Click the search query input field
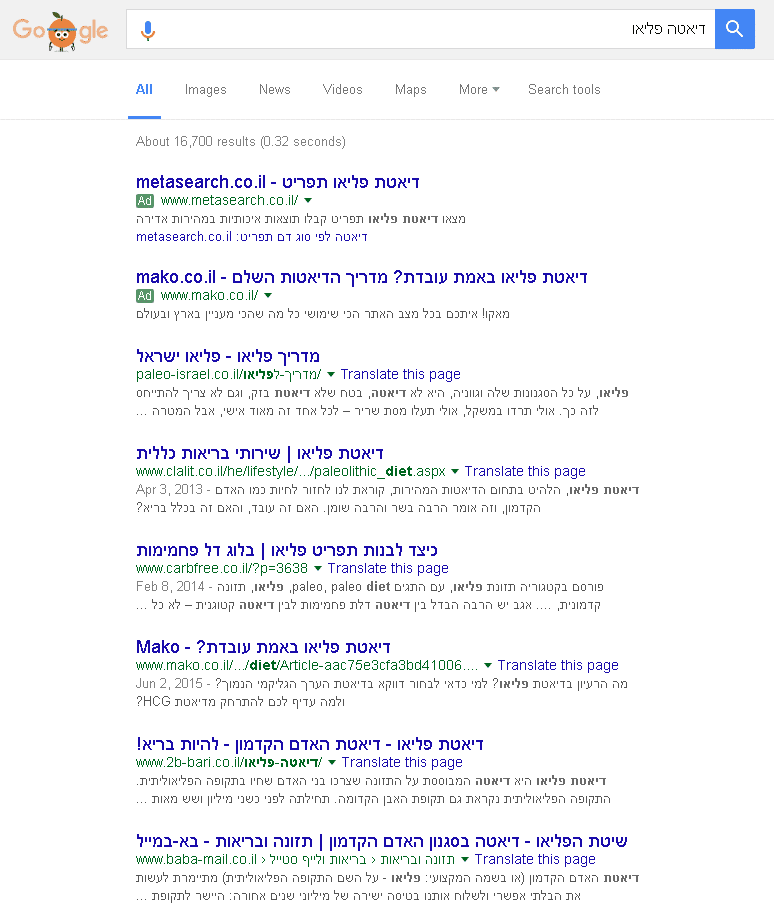Image resolution: width=774 pixels, height=910 pixels. 421,29
